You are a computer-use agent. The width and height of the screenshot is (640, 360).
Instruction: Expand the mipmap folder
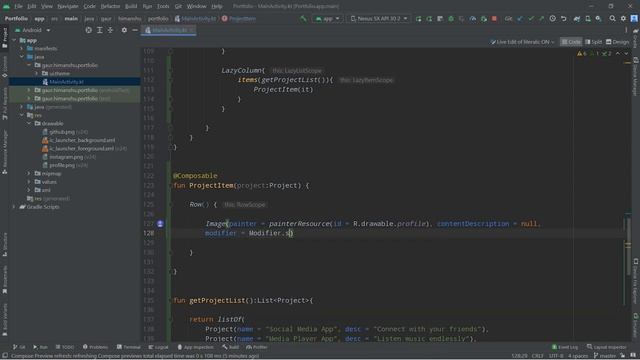pyautogui.click(x=29, y=173)
